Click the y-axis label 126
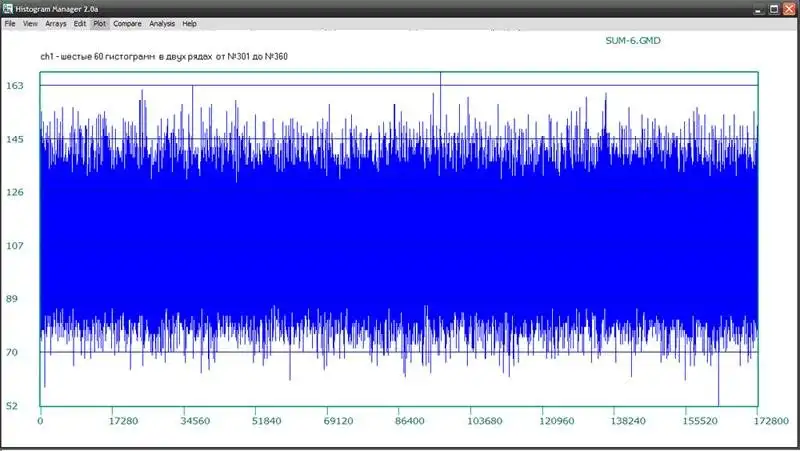 (x=14, y=192)
